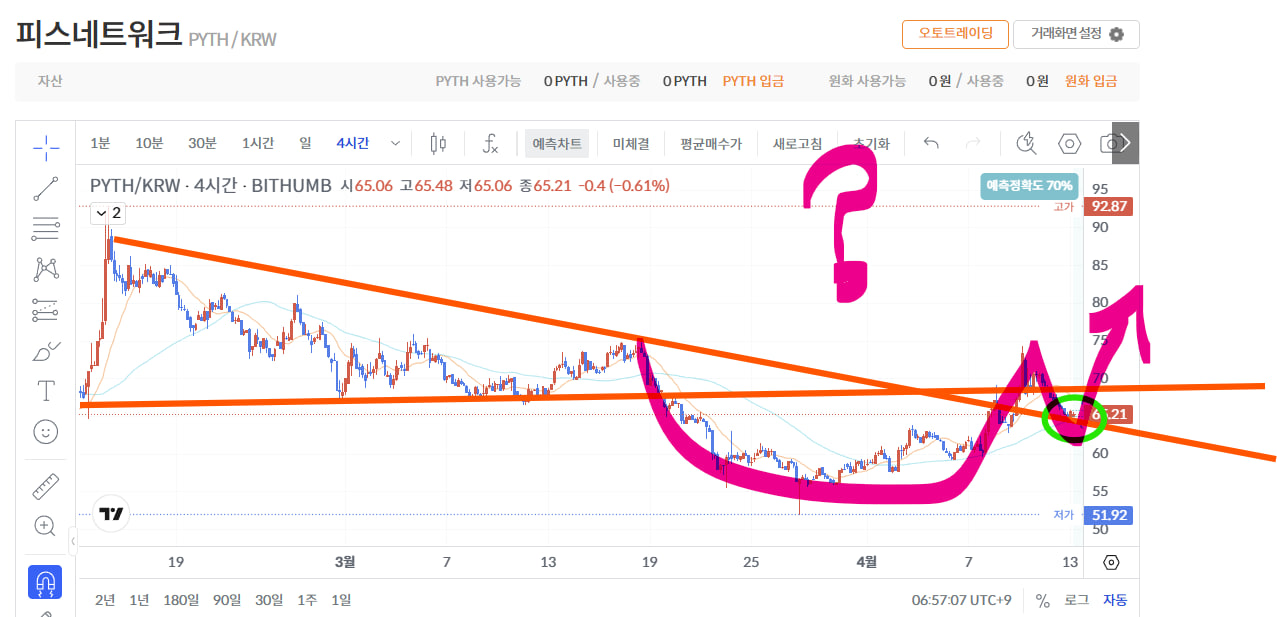Open the candlestick chart style selector
1277x617 pixels.
[x=437, y=144]
